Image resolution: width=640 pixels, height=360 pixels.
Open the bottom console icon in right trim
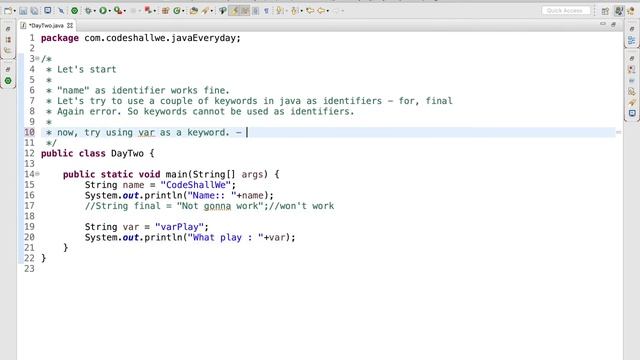pos(632,113)
